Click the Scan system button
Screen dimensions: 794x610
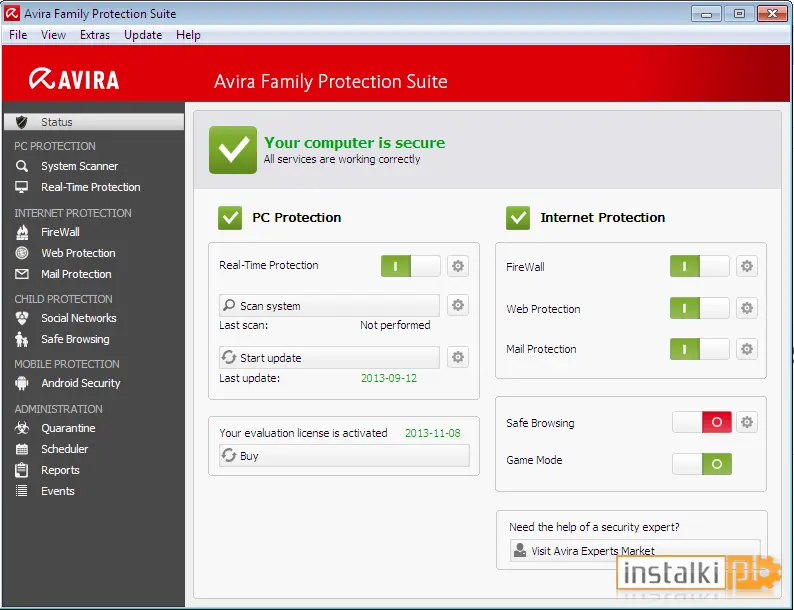329,306
